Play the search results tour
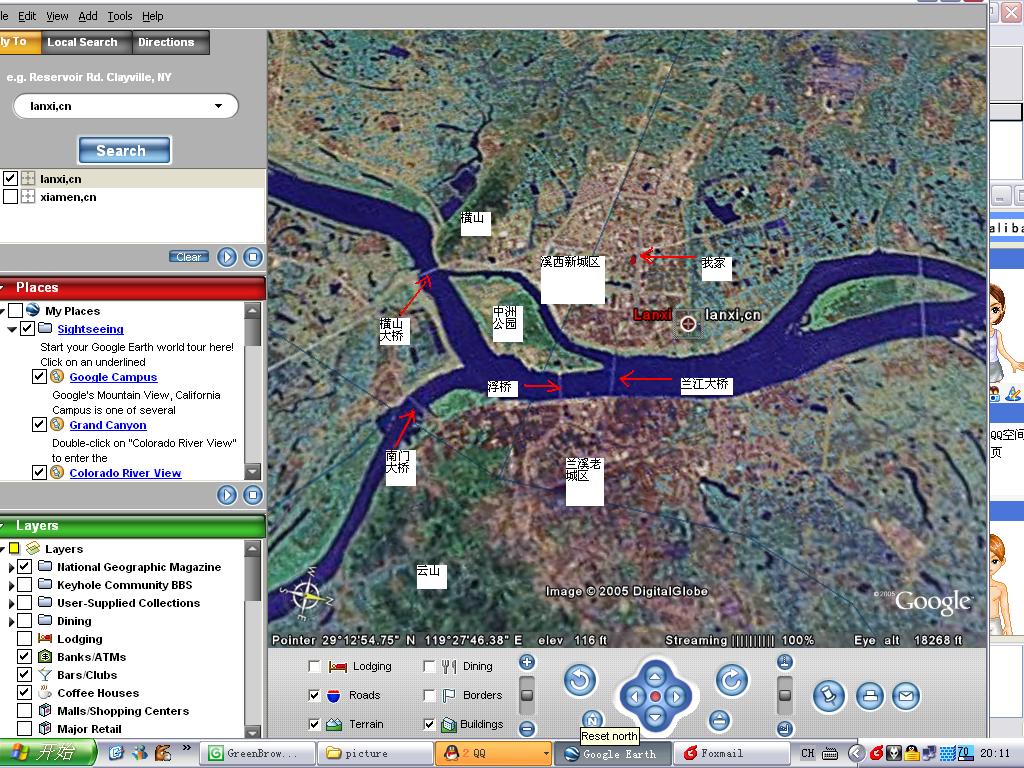 click(x=227, y=257)
